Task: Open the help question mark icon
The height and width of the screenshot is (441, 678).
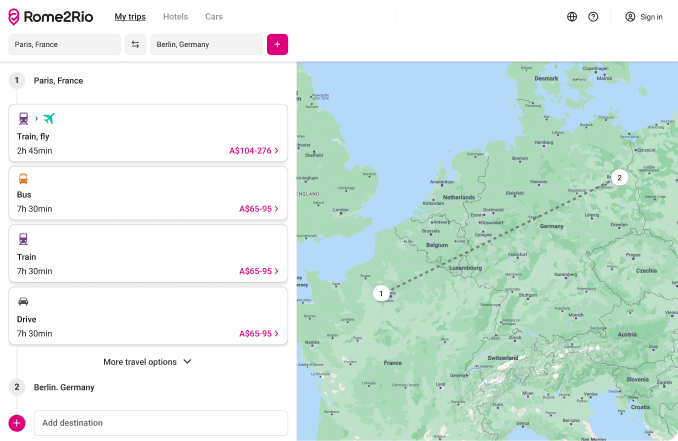Action: point(593,17)
